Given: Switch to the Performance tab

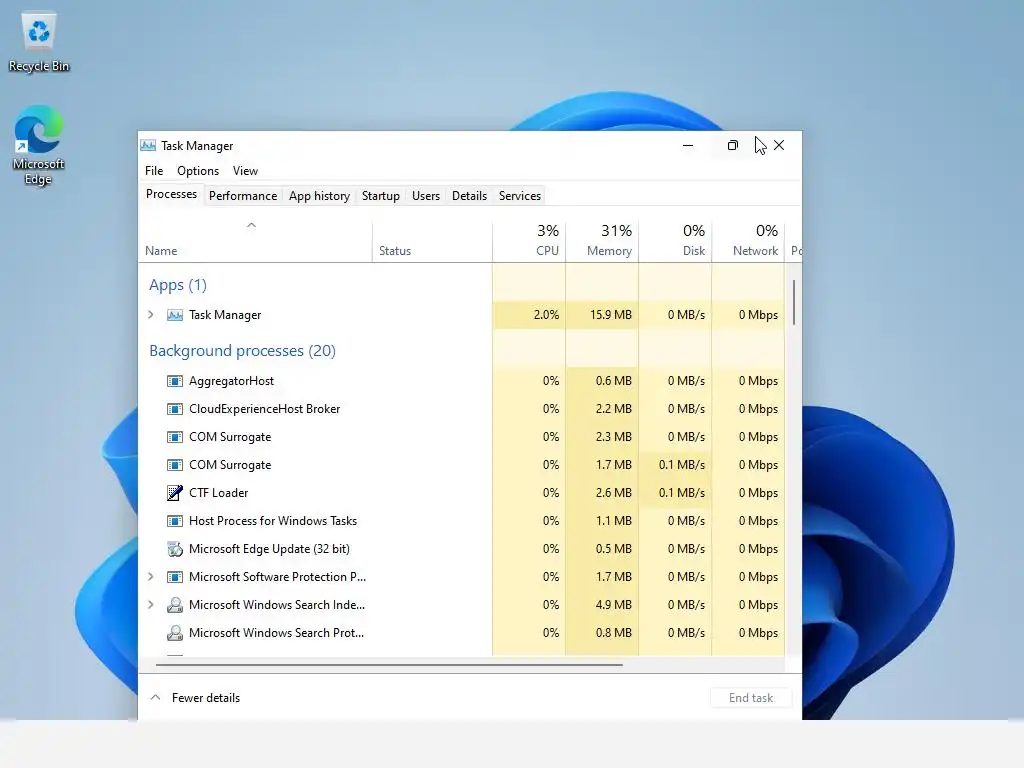Looking at the screenshot, I should point(243,196).
